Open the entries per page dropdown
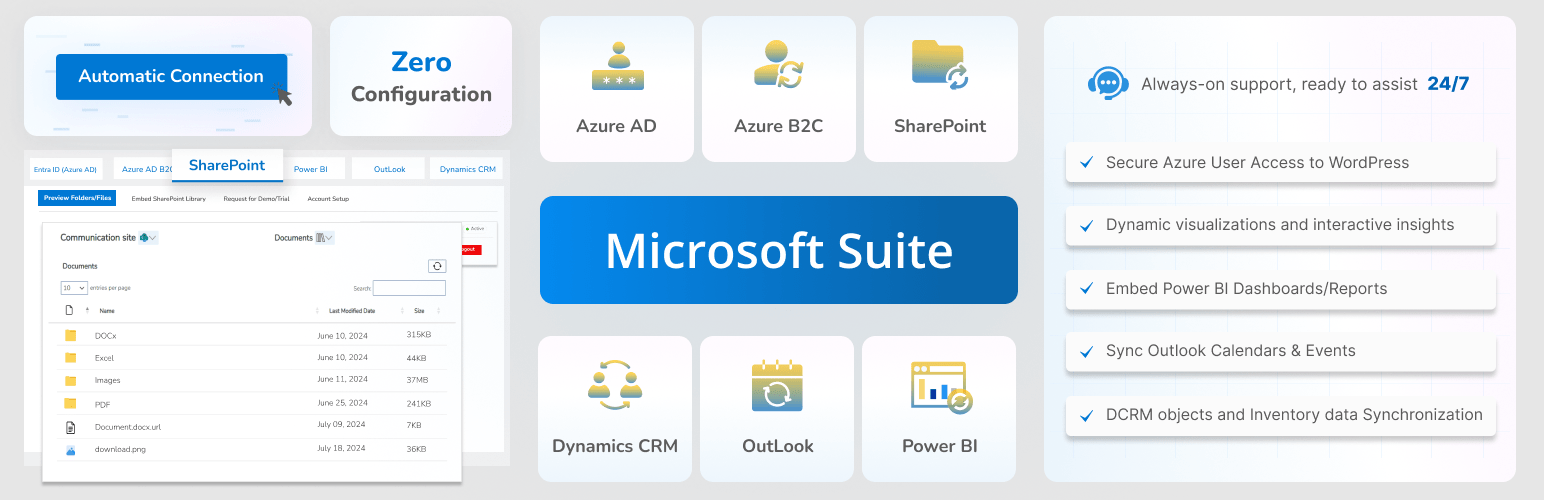 [x=74, y=288]
